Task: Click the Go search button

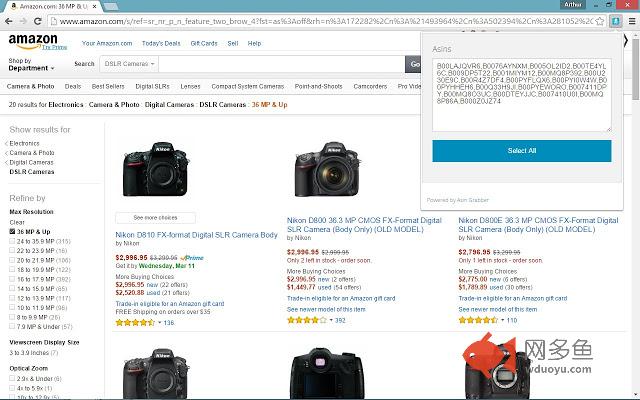Action: click(x=413, y=64)
